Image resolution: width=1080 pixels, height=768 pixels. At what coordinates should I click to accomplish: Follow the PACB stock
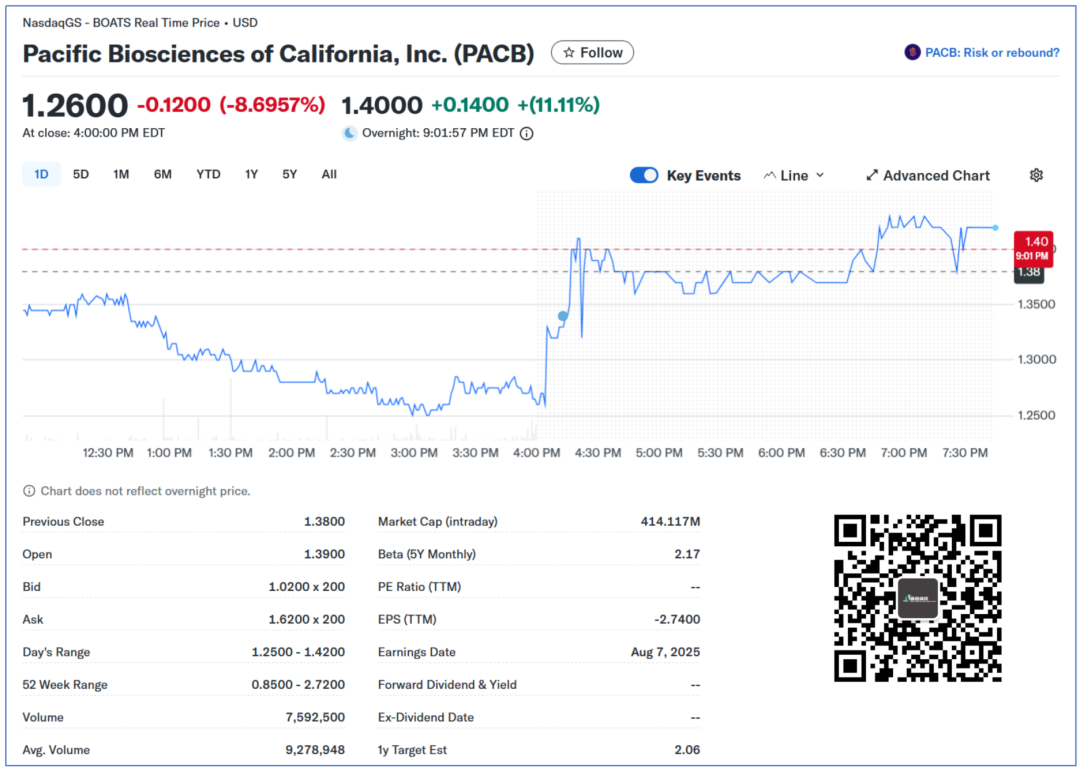[x=592, y=52]
